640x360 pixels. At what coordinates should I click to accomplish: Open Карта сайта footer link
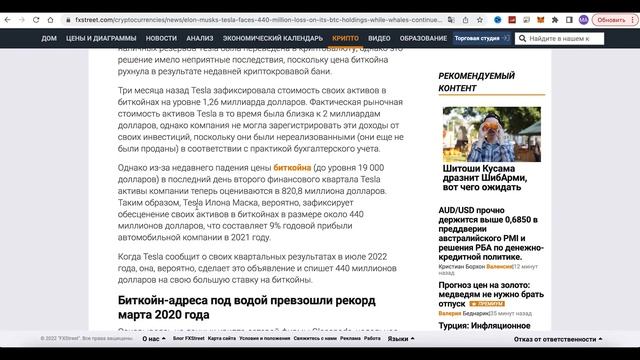[x=222, y=338]
